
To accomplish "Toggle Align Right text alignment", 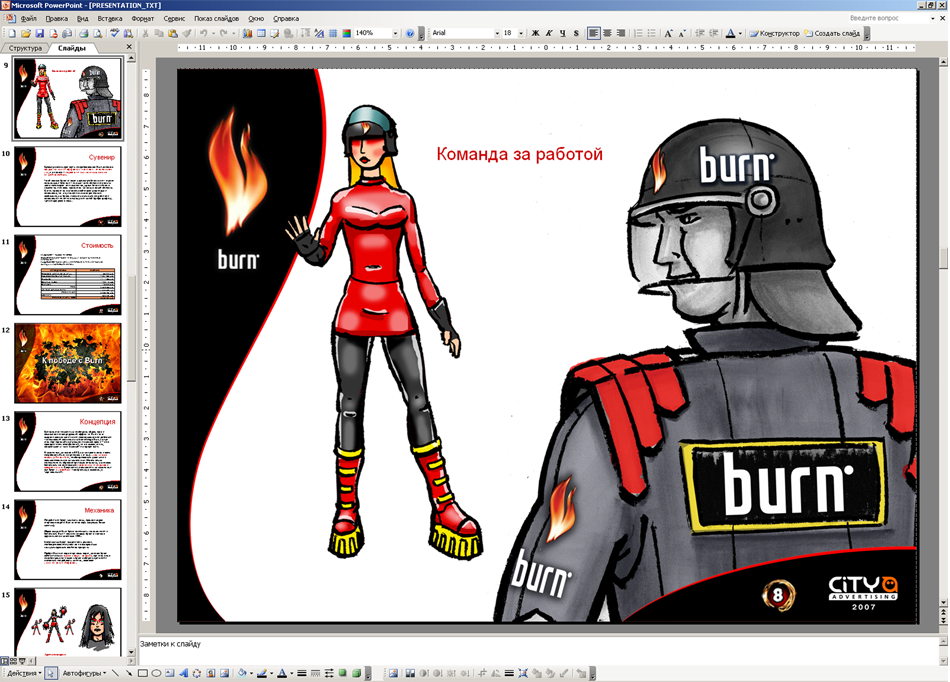I will click(x=620, y=33).
